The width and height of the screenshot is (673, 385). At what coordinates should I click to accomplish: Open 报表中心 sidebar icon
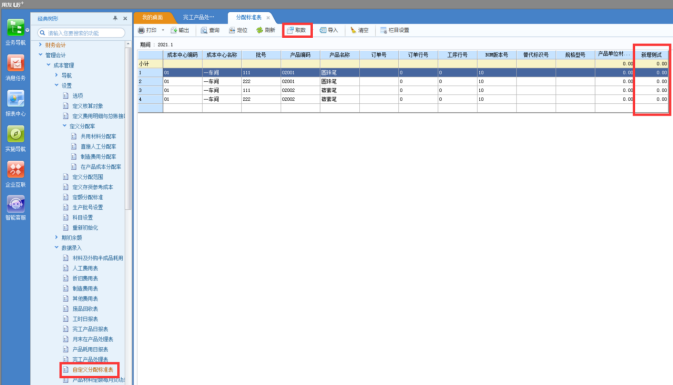(15, 99)
